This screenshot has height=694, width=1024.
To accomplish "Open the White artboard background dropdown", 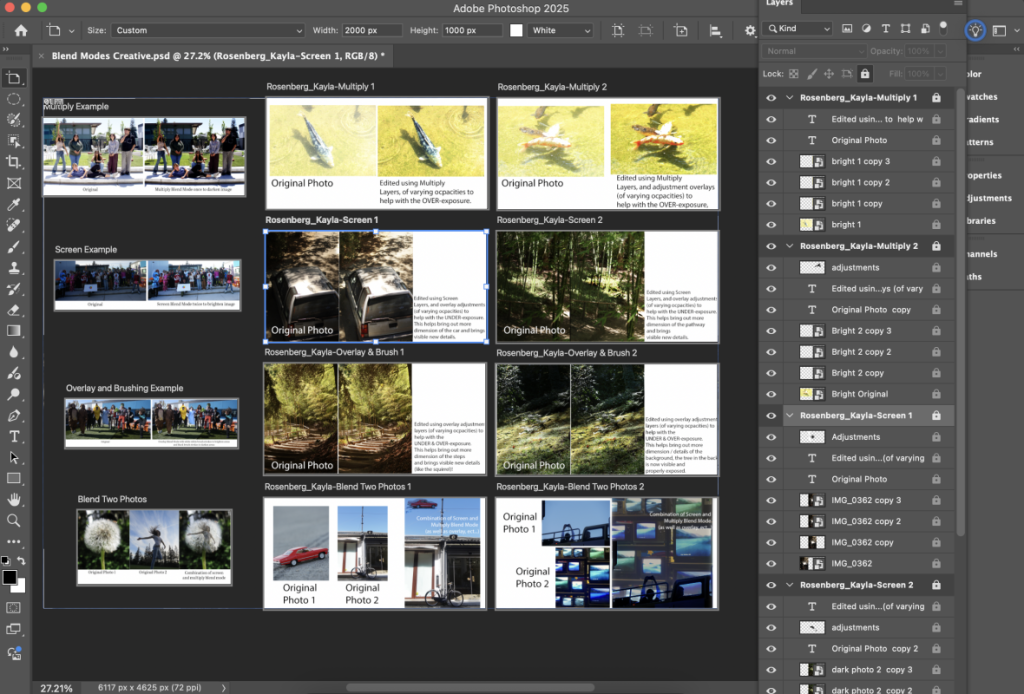I will coord(560,30).
